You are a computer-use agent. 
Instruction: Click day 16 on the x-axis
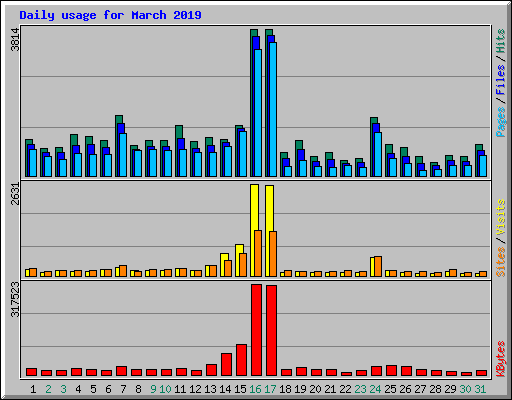[x=255, y=389]
